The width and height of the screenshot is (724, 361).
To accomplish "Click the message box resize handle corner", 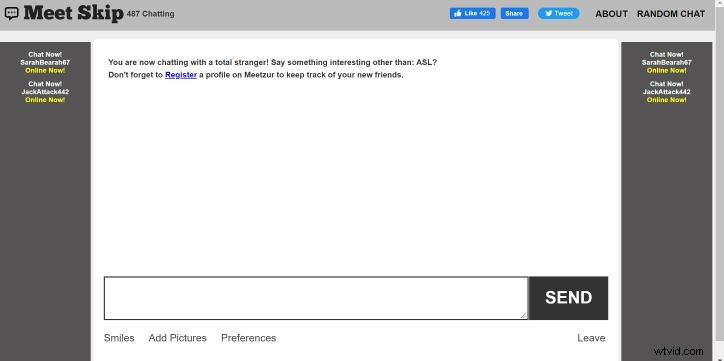I will (x=523, y=315).
